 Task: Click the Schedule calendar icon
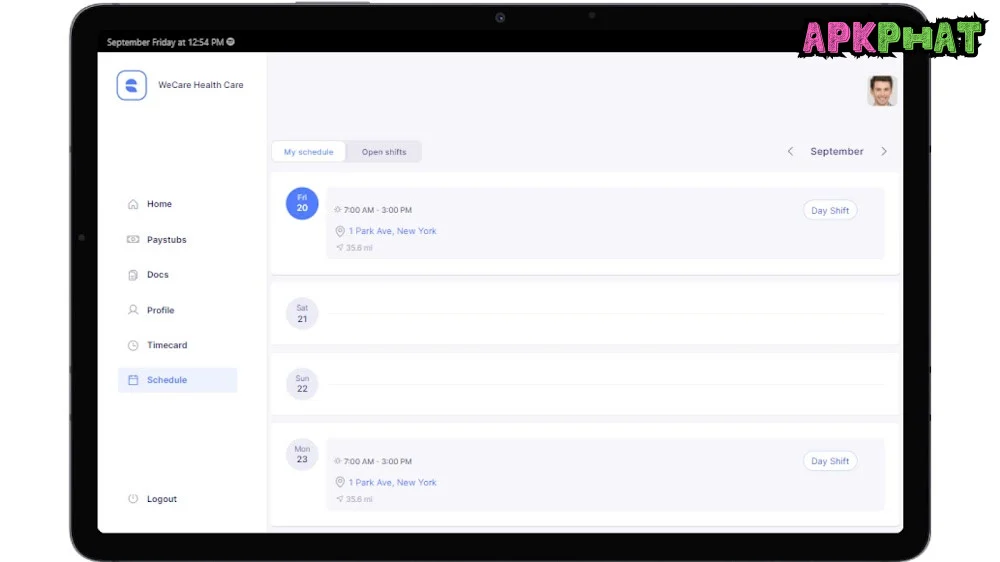133,380
